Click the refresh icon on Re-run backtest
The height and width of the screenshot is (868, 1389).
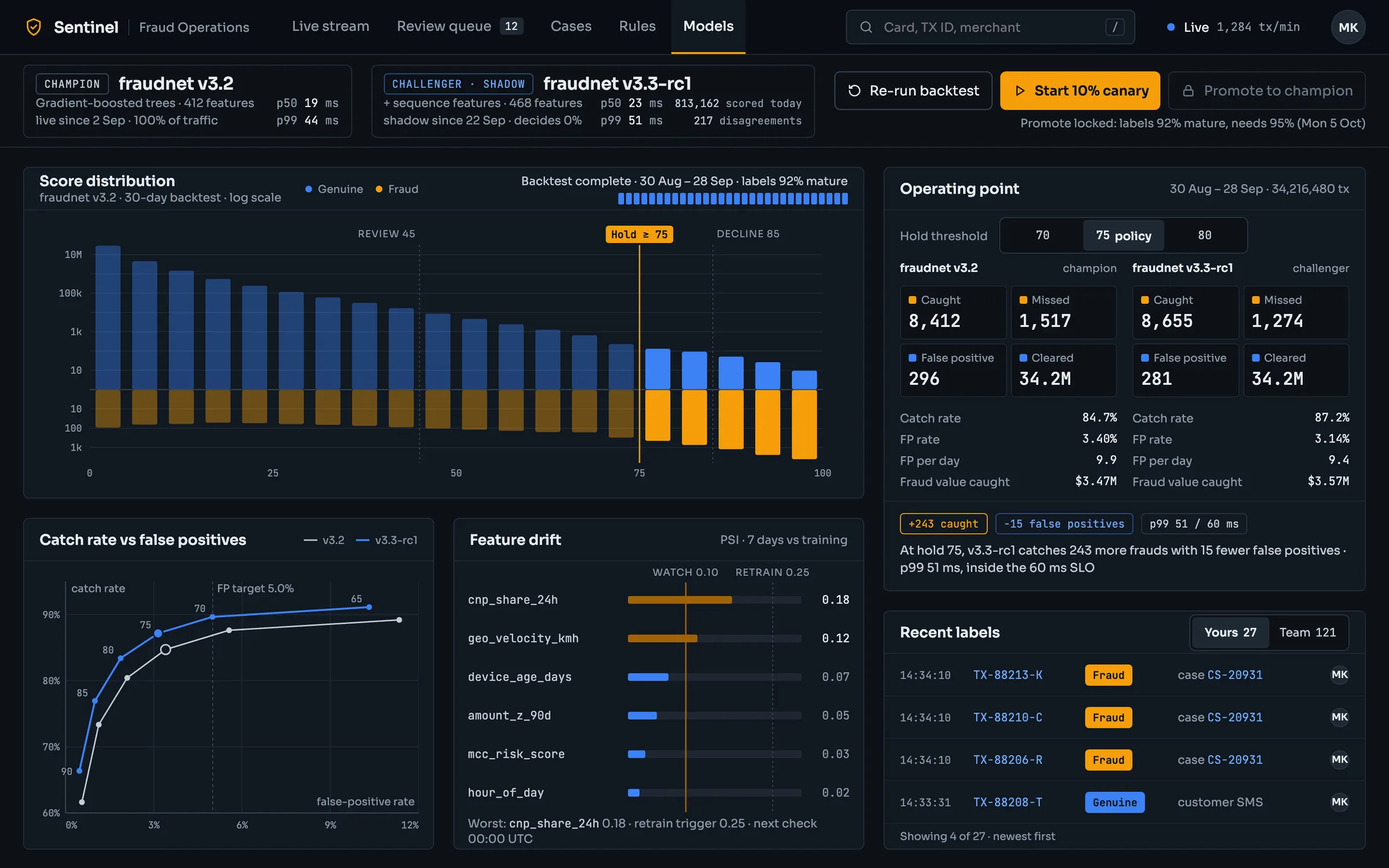click(854, 91)
